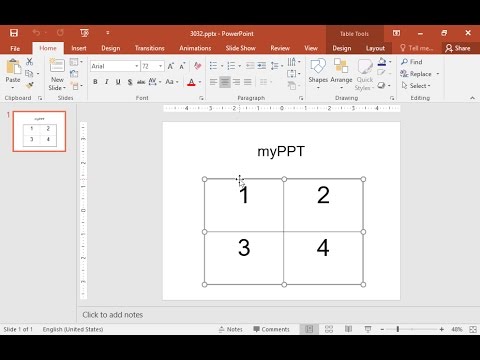Image resolution: width=480 pixels, height=360 pixels.
Task: Toggle text Shadow effect
Action: [130, 82]
